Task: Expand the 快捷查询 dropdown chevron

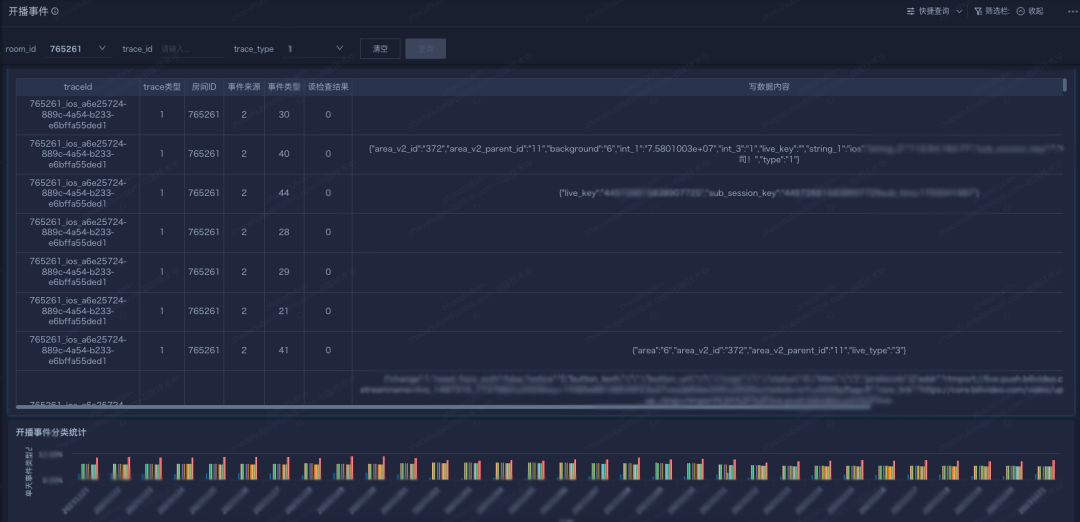Action: 959,11
